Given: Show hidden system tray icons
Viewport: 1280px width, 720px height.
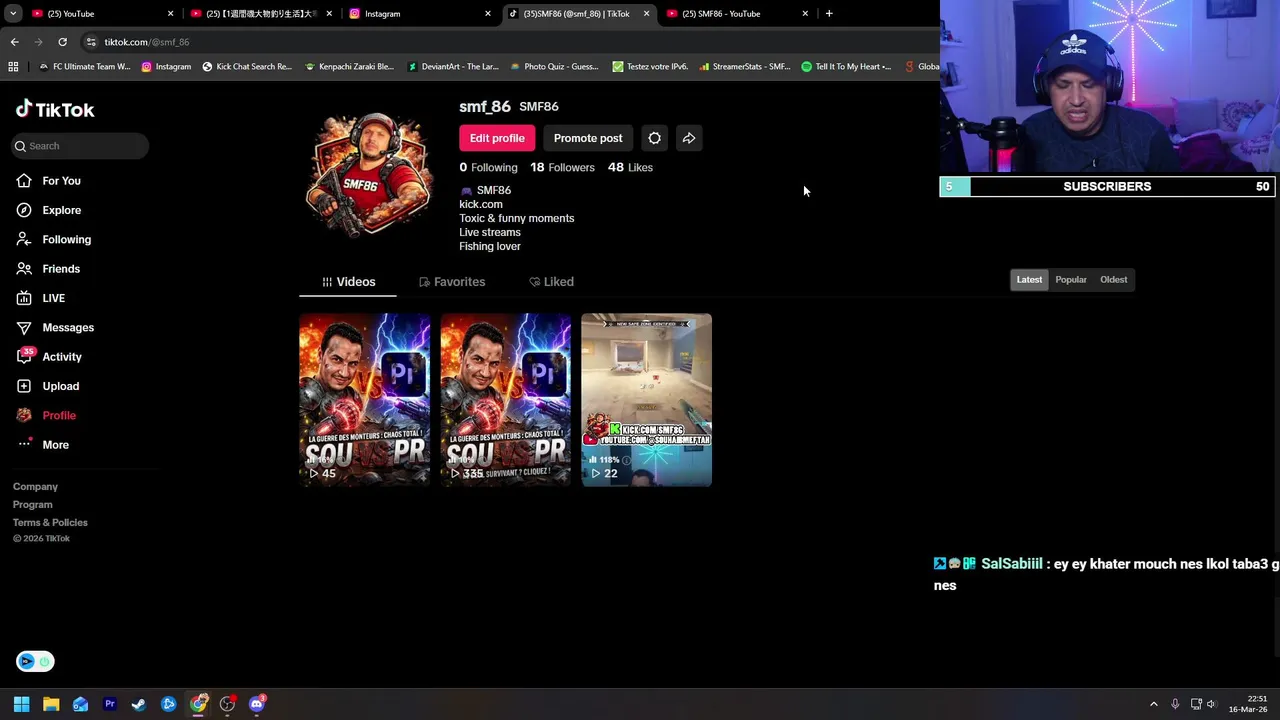Looking at the screenshot, I should [x=1153, y=704].
